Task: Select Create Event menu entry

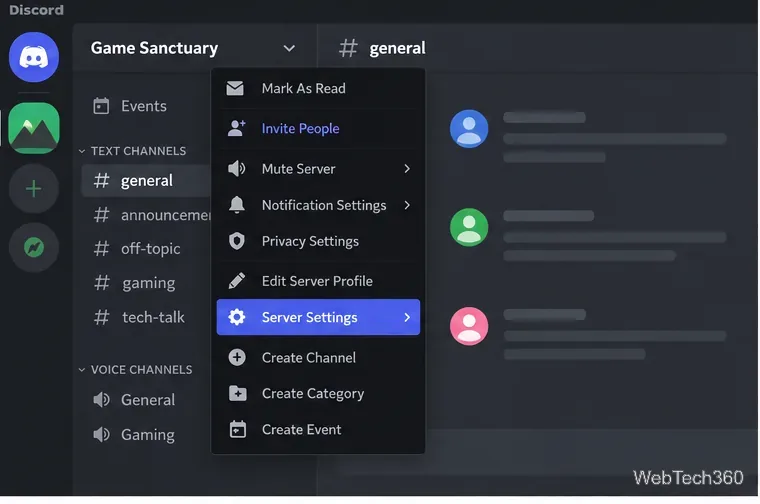Action: click(x=318, y=429)
